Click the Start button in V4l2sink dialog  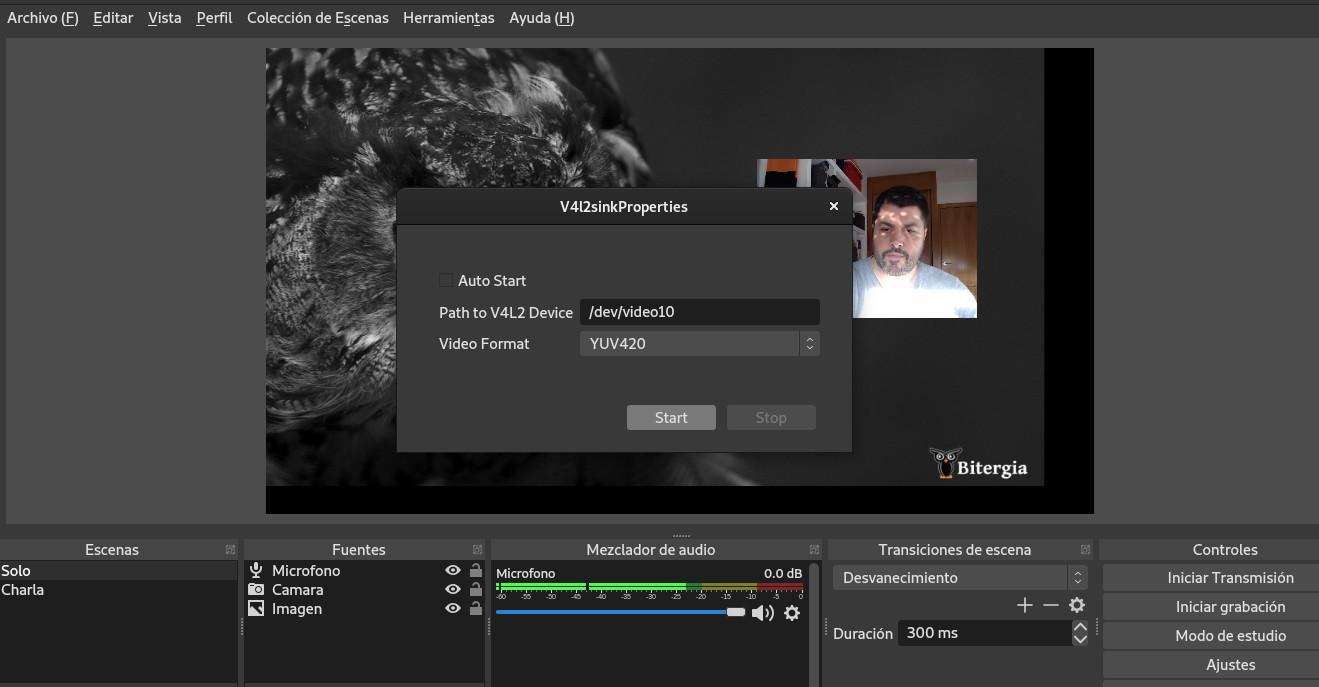tap(671, 418)
